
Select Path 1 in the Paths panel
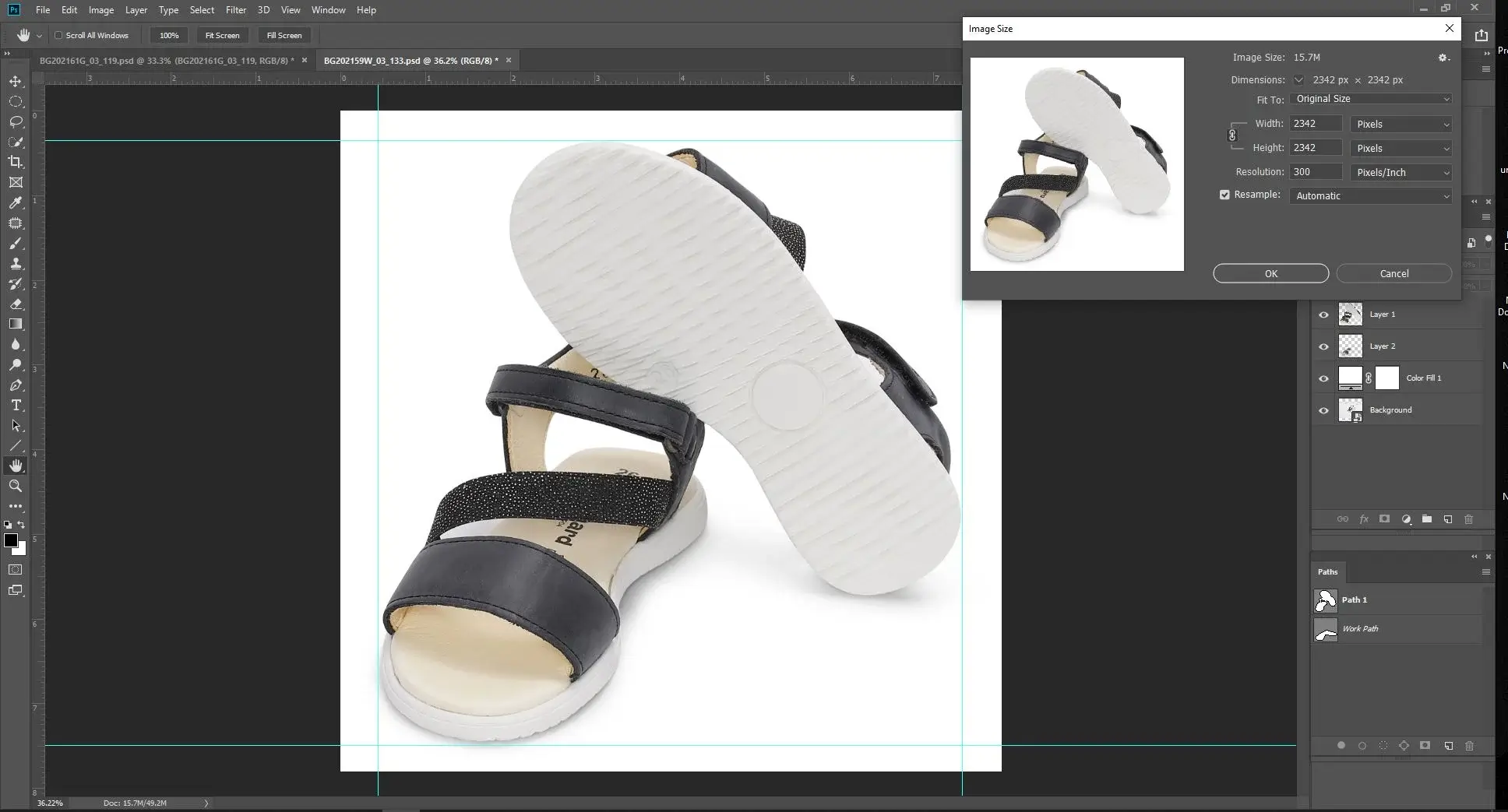pos(1355,599)
